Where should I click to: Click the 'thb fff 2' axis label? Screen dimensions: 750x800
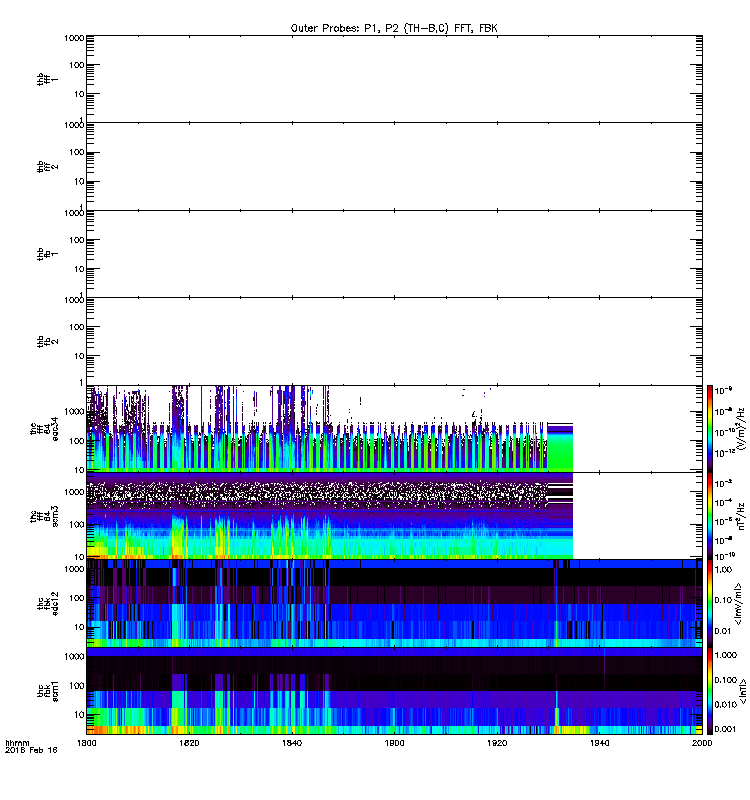[47, 166]
